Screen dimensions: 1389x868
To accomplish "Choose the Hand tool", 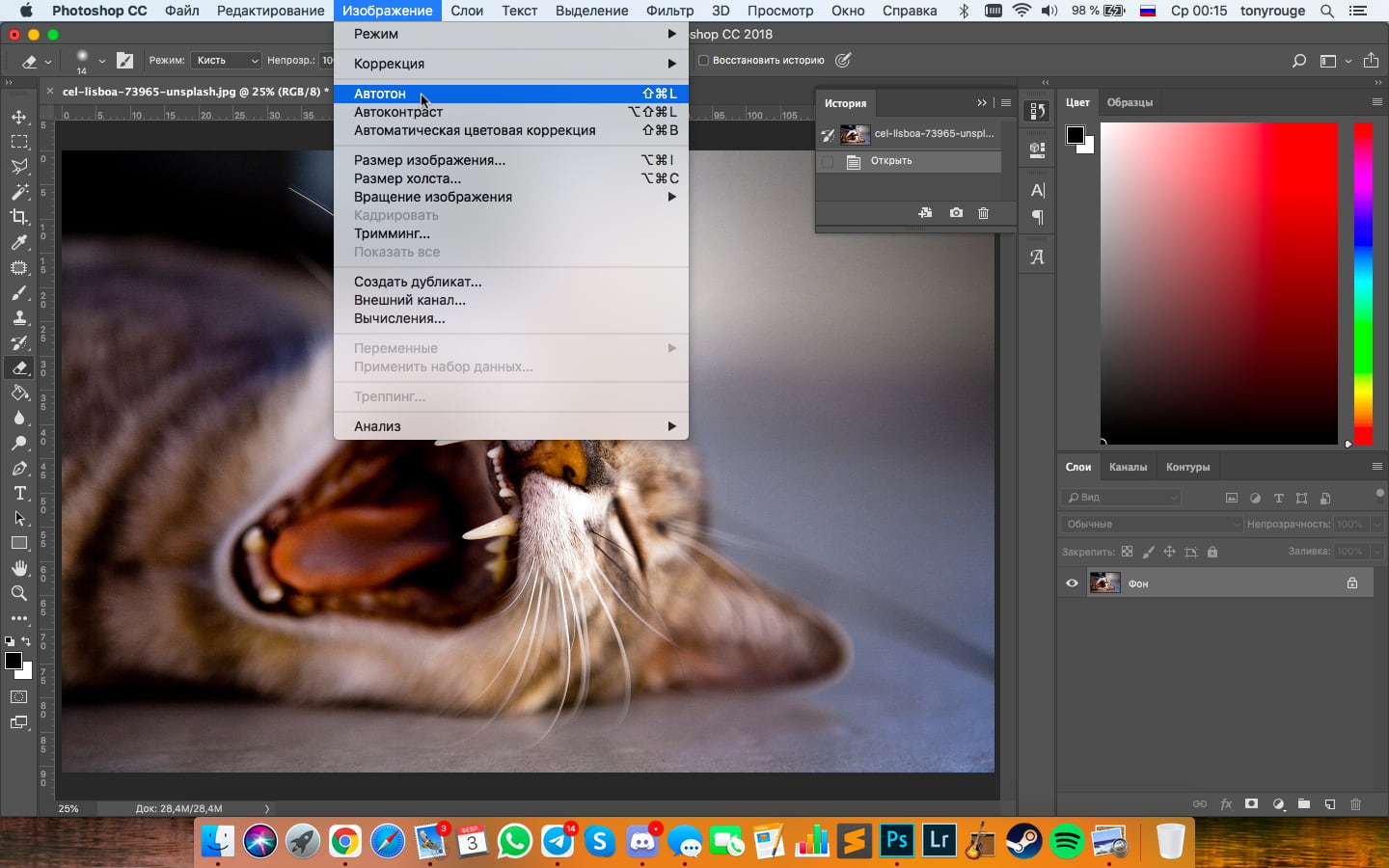I will (x=19, y=568).
